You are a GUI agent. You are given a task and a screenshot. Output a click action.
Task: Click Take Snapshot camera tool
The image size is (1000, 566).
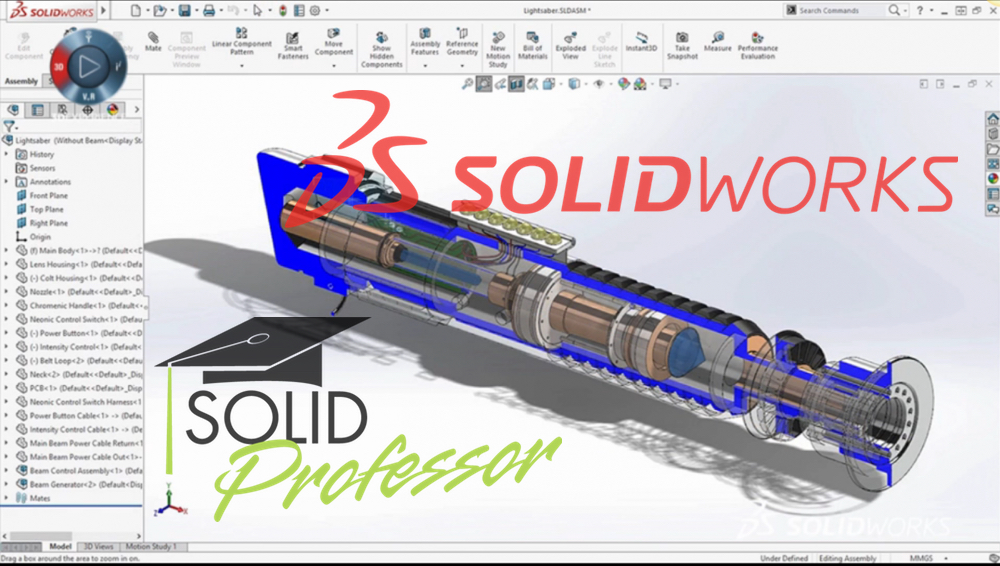click(682, 45)
